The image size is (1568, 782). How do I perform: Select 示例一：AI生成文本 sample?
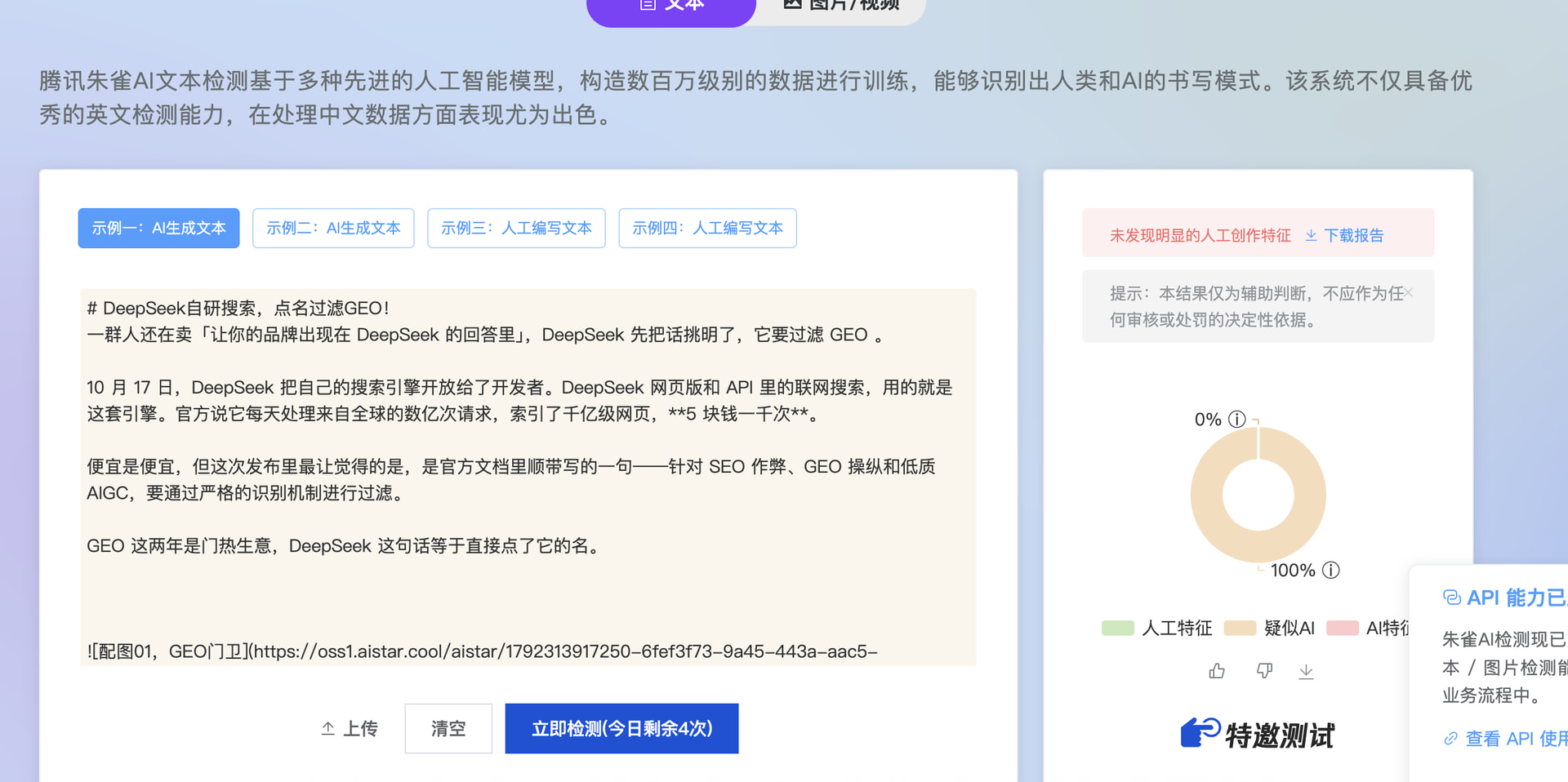pyautogui.click(x=158, y=228)
